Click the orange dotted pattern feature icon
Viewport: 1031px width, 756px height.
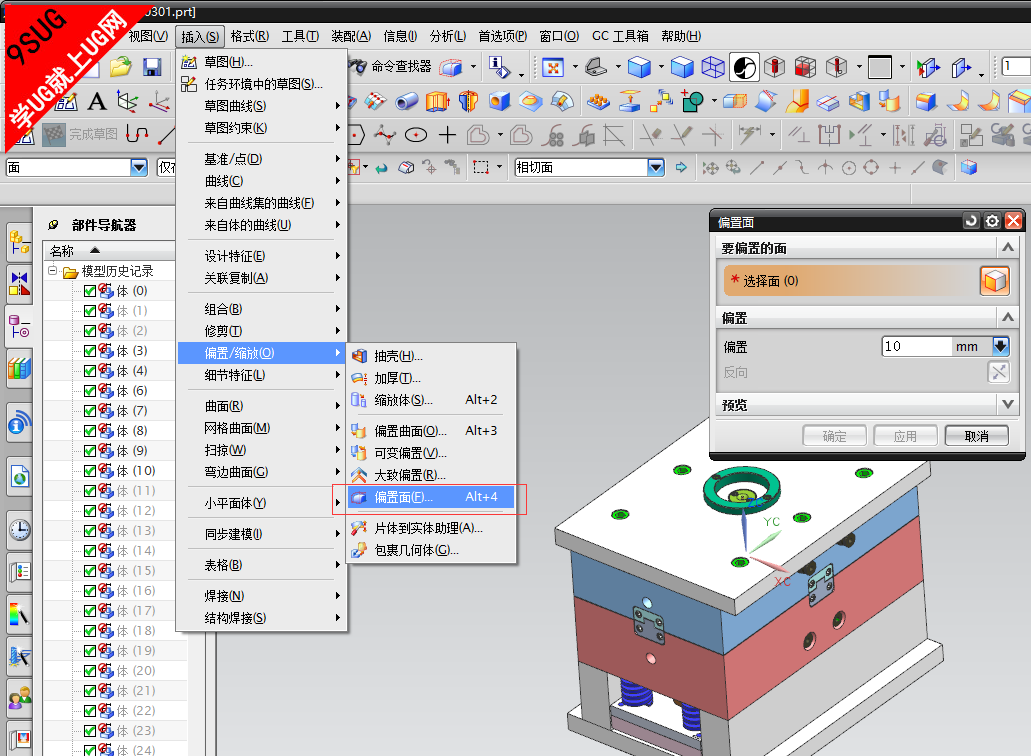point(598,101)
